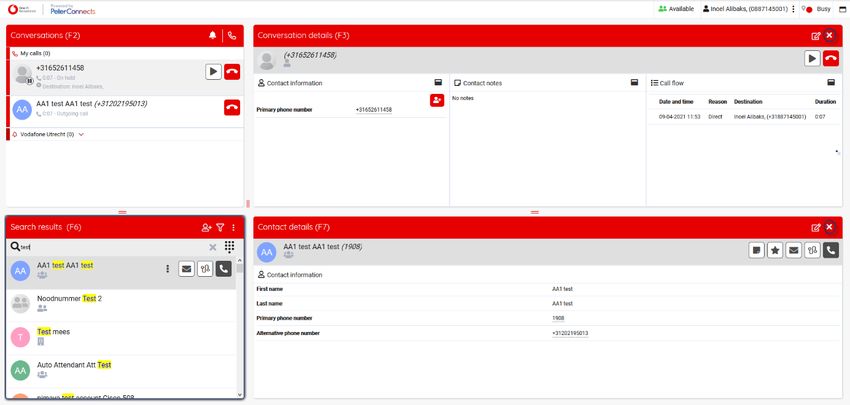Resume the call in Conversation details
The height and width of the screenshot is (405, 850).
pyautogui.click(x=812, y=59)
